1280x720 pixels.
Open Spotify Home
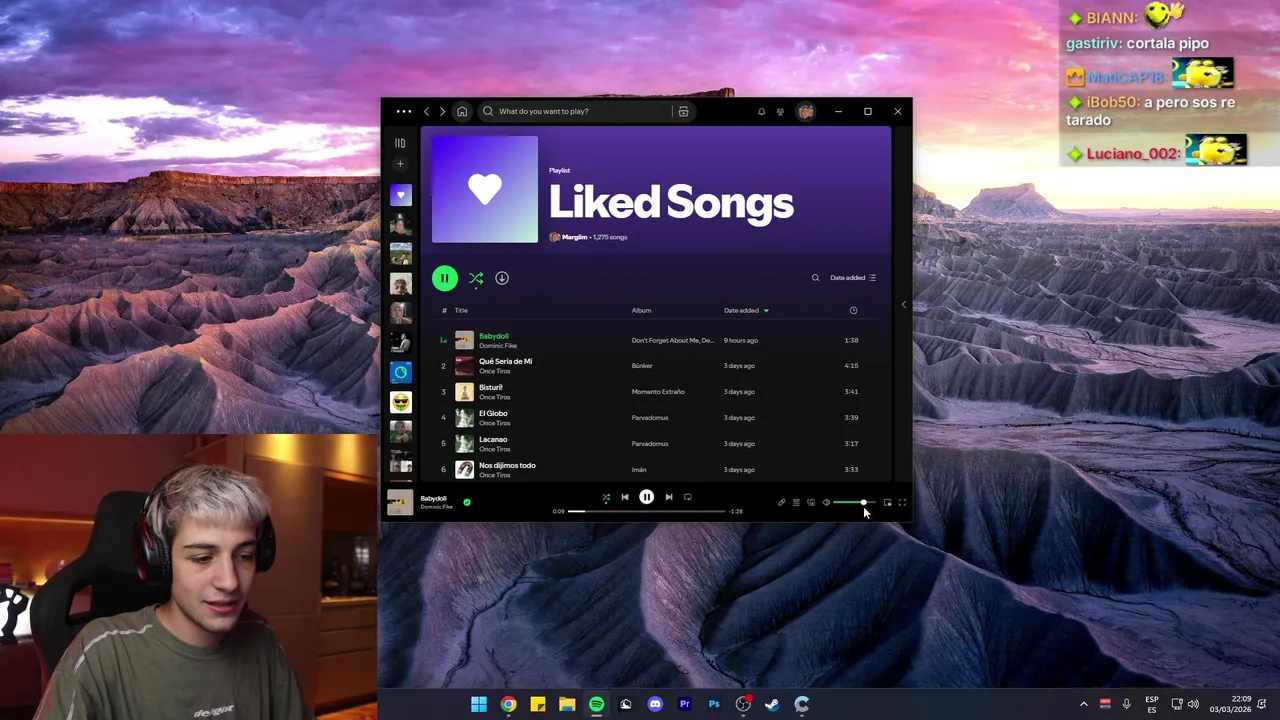coord(462,111)
